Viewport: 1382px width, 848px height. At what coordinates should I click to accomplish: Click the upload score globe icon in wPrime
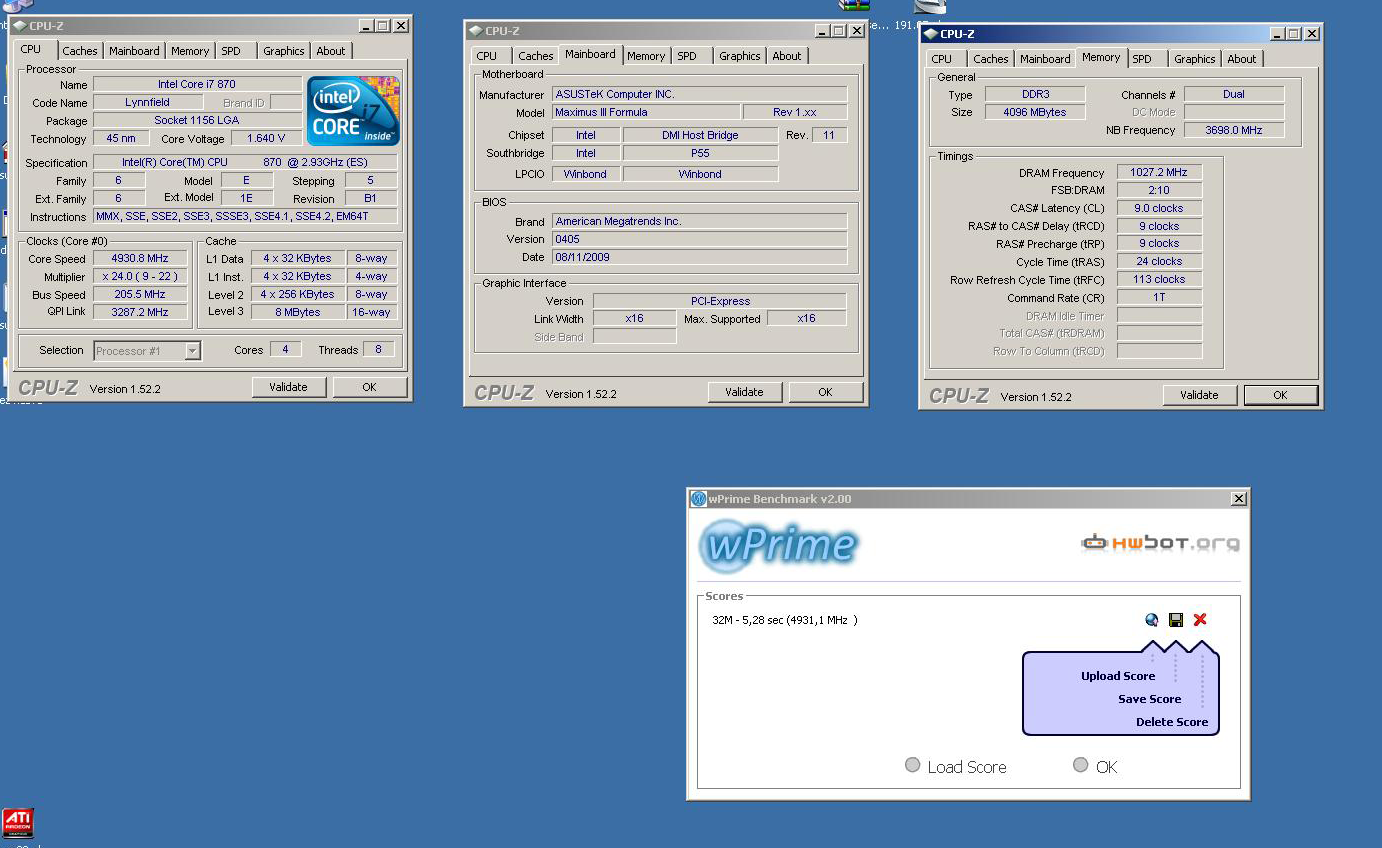[1152, 620]
